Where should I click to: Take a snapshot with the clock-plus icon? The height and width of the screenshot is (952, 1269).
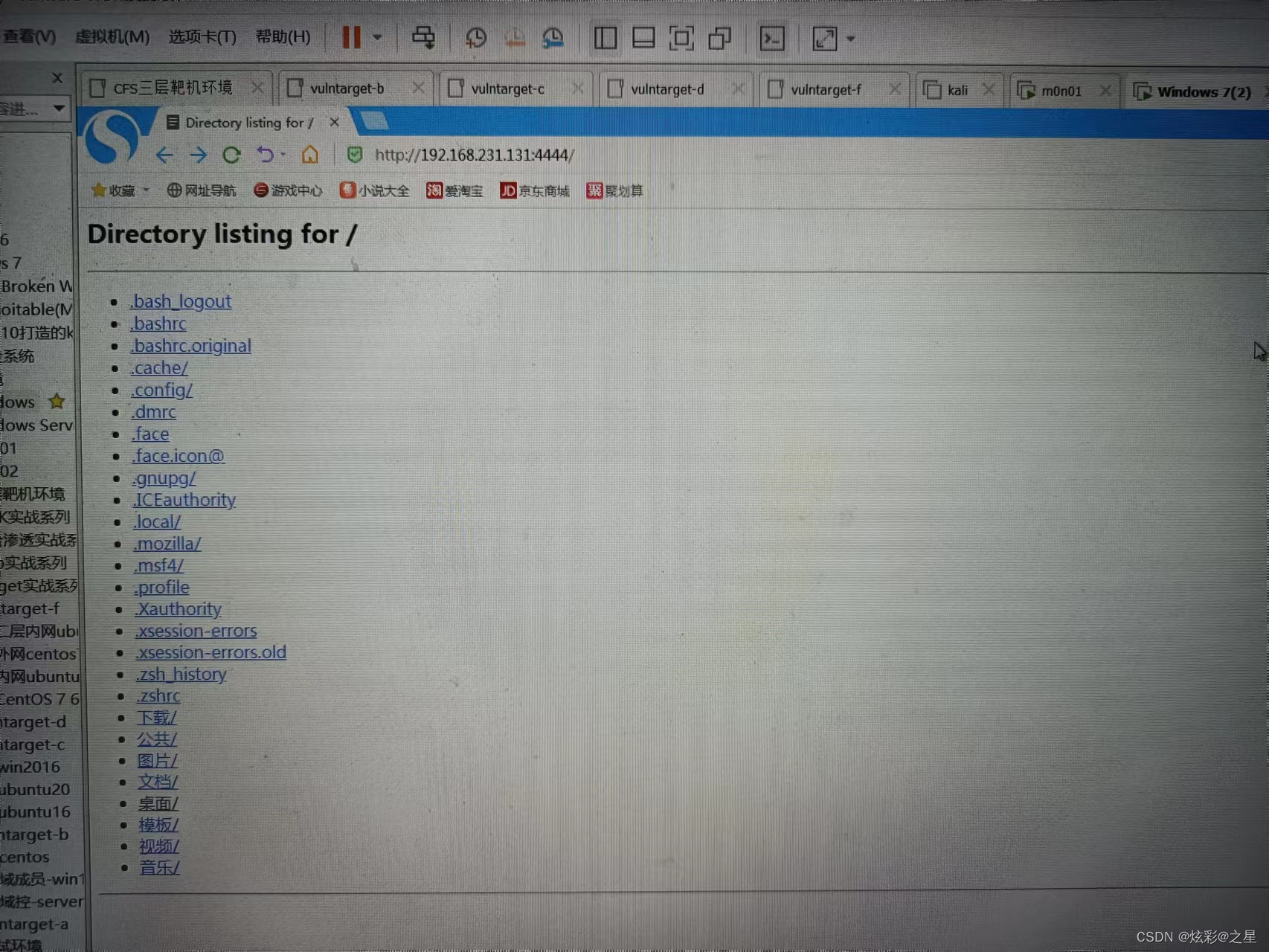[475, 38]
